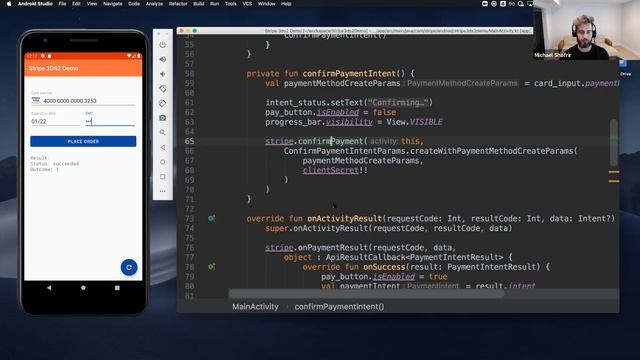
Task: Click MainActivity in the breadcrumb bar
Action: click(256, 307)
